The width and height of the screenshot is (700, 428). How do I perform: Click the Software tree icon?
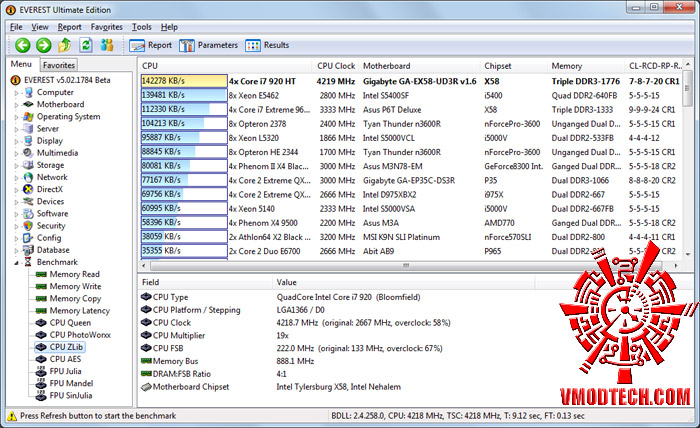(28, 213)
